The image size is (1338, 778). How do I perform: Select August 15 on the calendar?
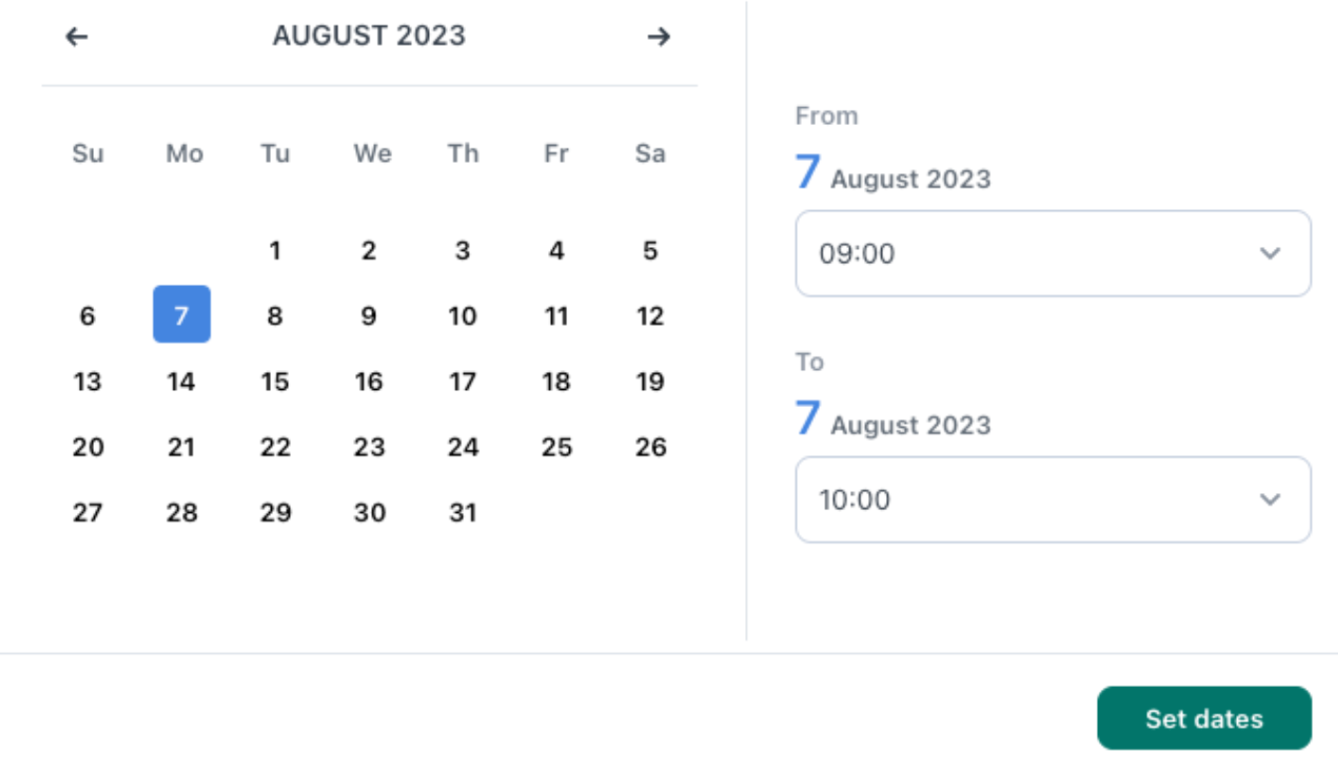[x=275, y=381]
